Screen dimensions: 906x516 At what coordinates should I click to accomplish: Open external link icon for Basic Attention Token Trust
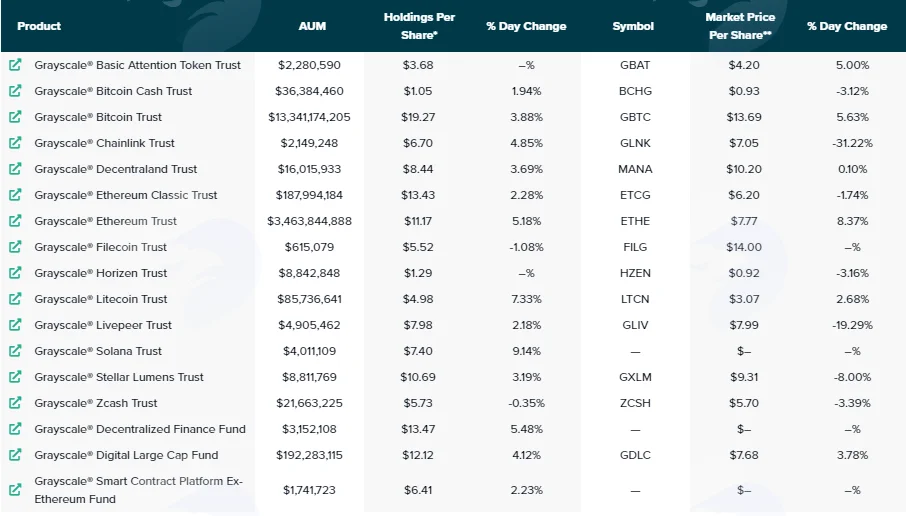[x=15, y=65]
